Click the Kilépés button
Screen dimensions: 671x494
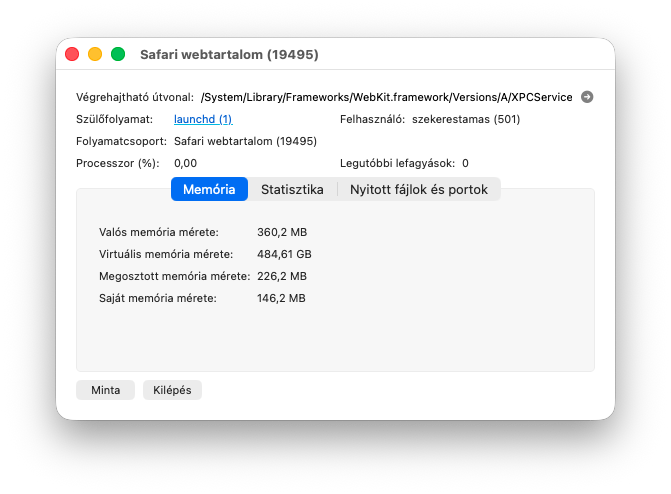[172, 390]
